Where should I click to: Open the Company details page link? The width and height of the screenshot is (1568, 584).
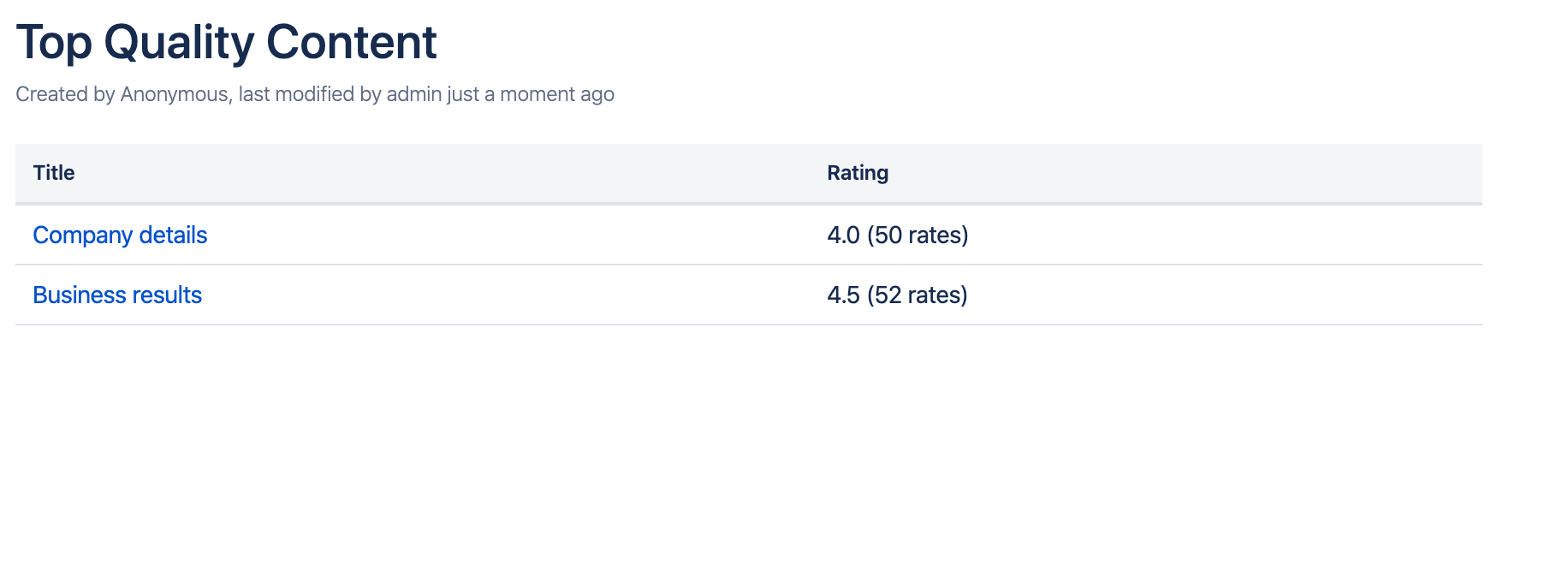[x=120, y=235]
